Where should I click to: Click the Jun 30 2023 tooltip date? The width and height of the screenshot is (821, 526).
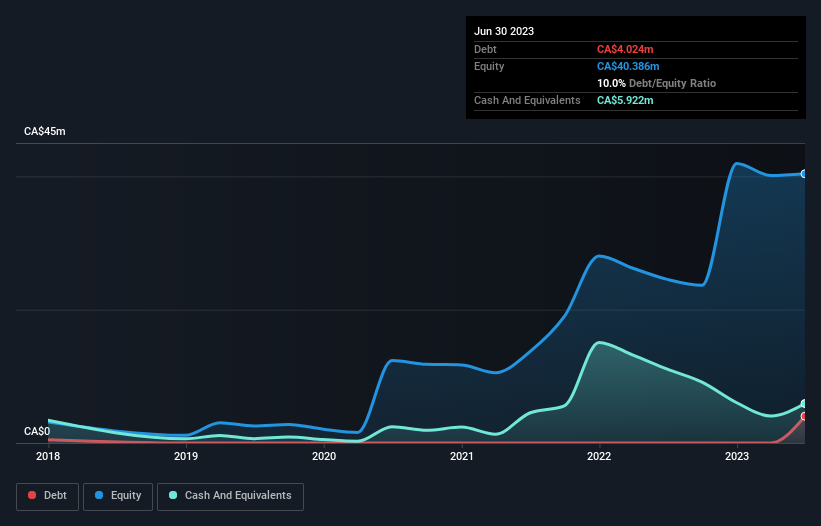pos(504,31)
